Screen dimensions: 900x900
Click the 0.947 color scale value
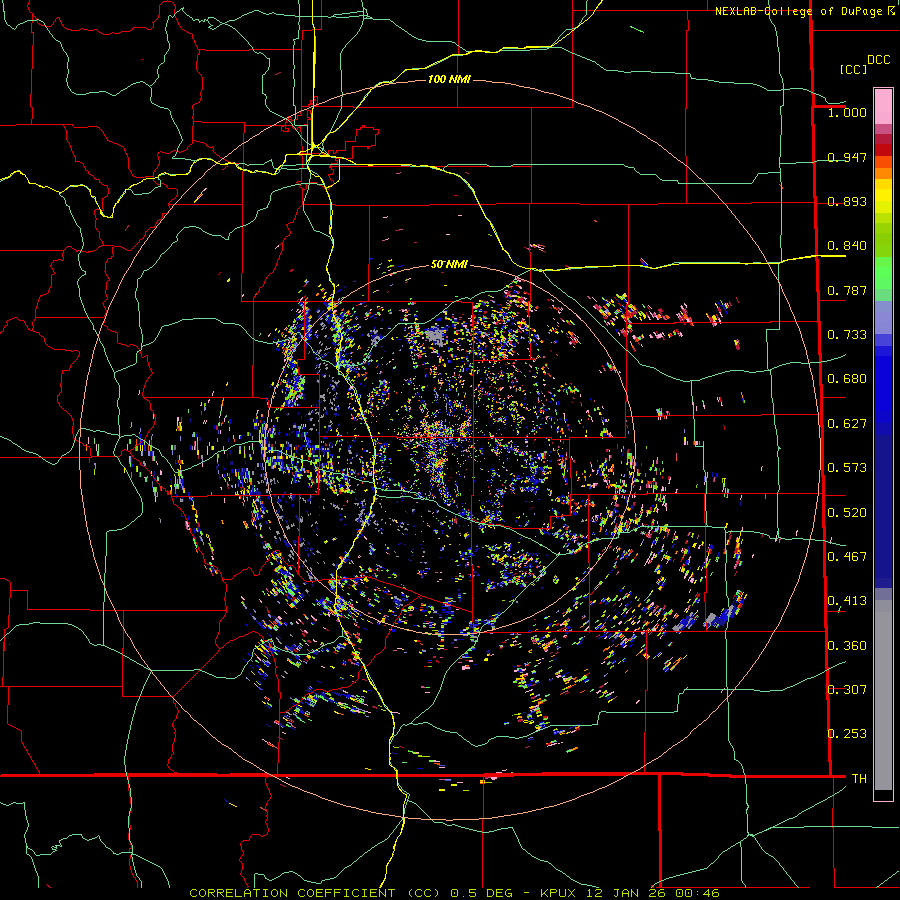pos(847,158)
